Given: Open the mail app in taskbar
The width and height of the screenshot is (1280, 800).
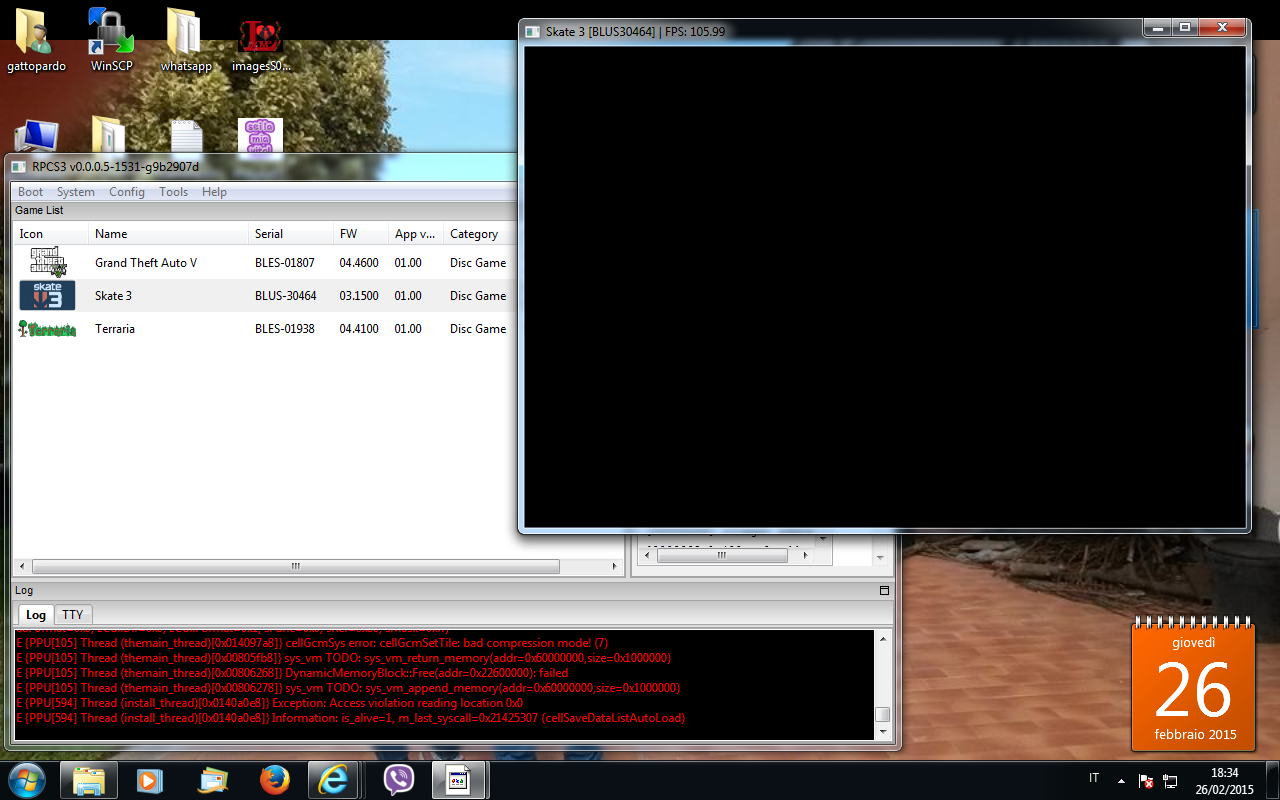Looking at the screenshot, I should point(213,780).
